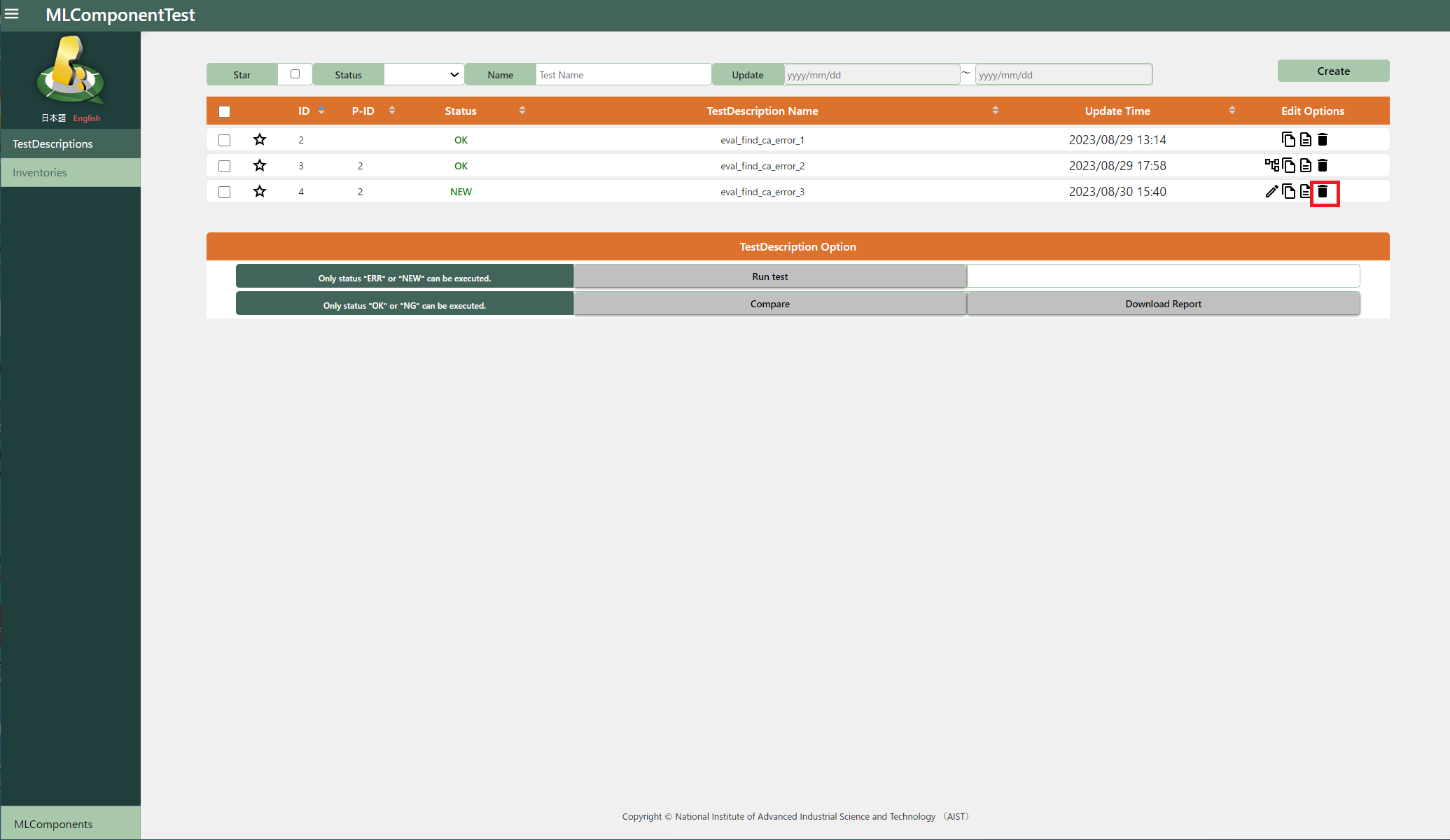Viewport: 1450px width, 840px height.
Task: Tick the select-all checkbox in the table header
Action: pos(224,111)
